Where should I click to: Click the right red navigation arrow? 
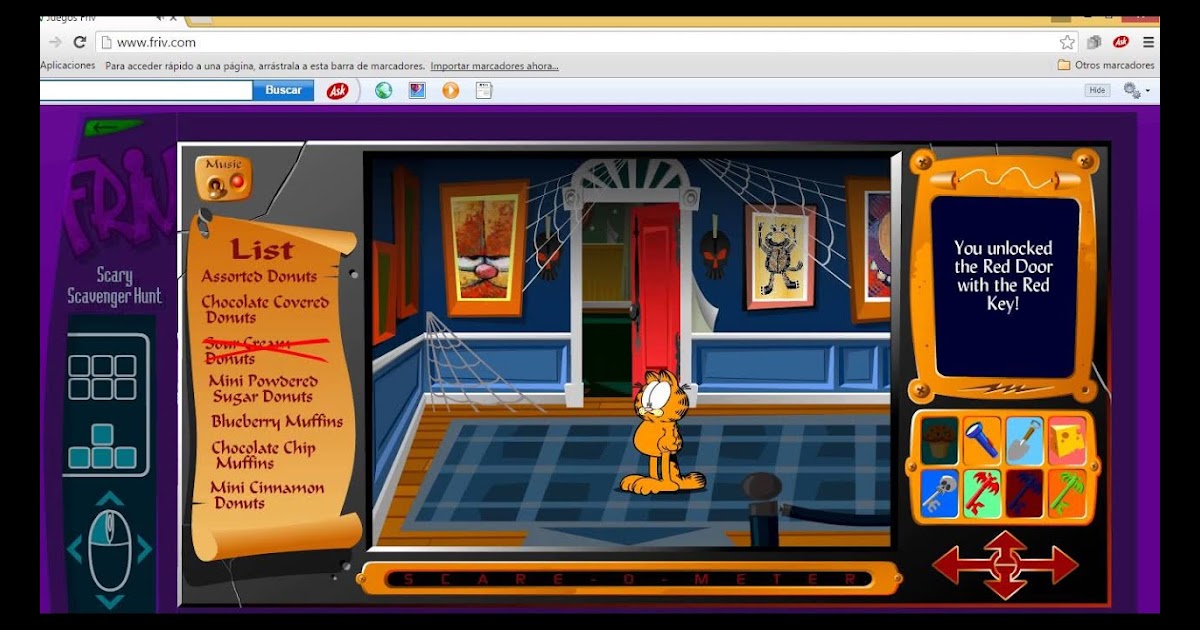pyautogui.click(x=1053, y=565)
